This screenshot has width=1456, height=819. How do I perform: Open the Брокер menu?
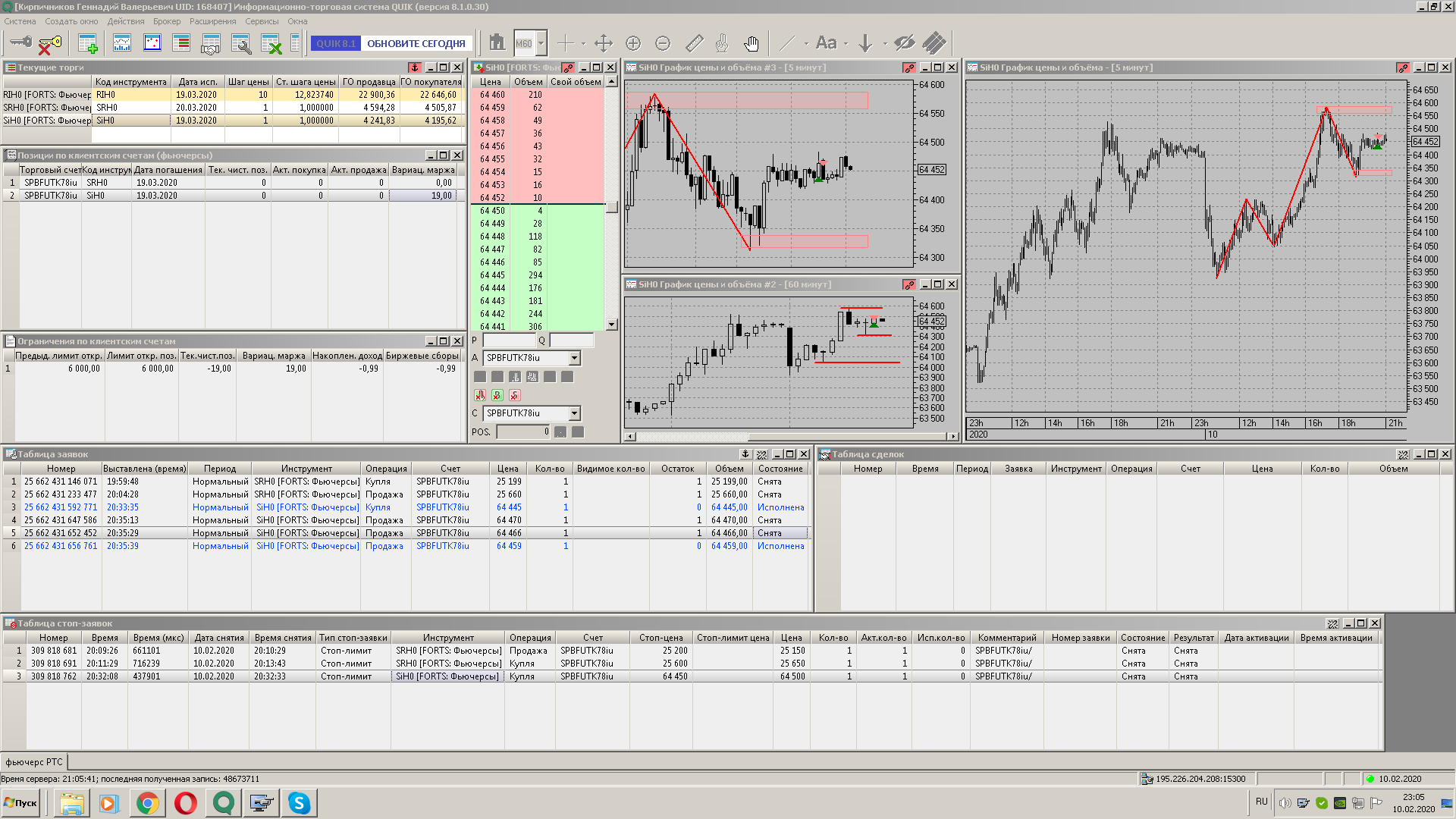pyautogui.click(x=167, y=21)
